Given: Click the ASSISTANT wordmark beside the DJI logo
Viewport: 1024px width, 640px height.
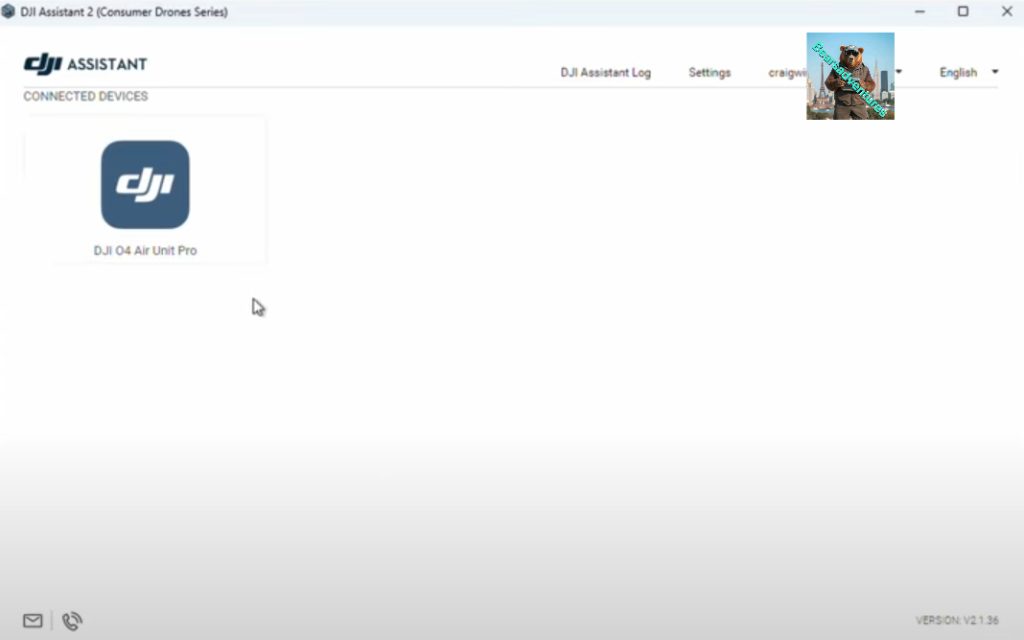Looking at the screenshot, I should click(x=107, y=64).
